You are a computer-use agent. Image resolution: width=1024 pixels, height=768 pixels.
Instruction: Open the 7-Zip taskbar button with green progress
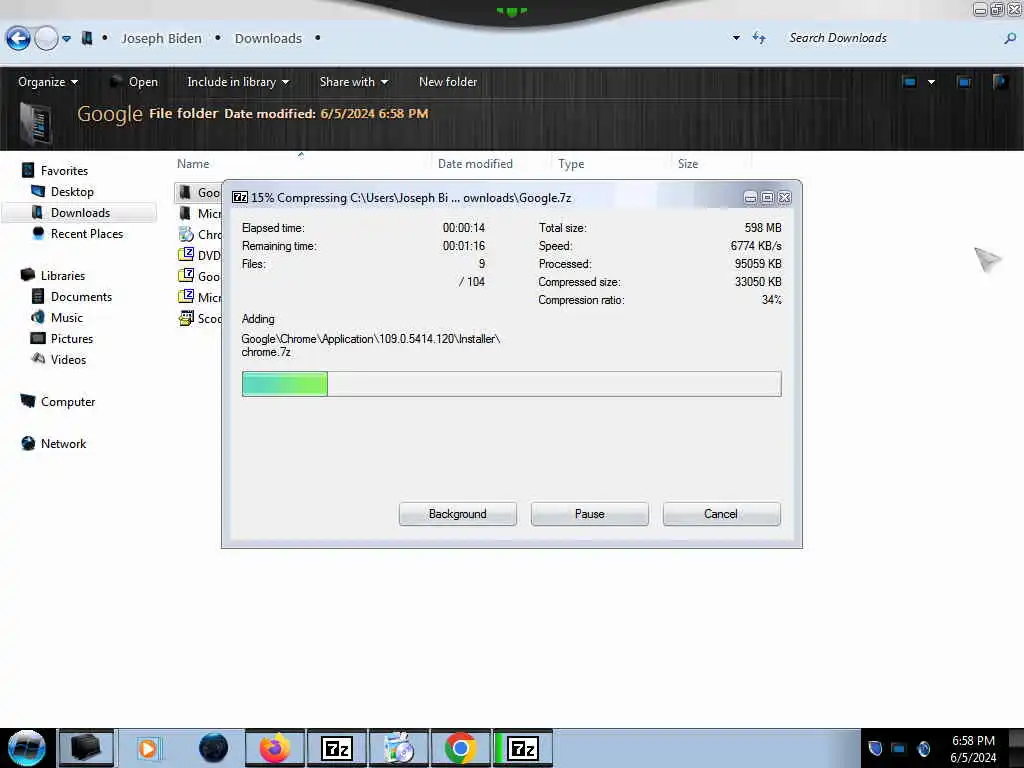[522, 748]
